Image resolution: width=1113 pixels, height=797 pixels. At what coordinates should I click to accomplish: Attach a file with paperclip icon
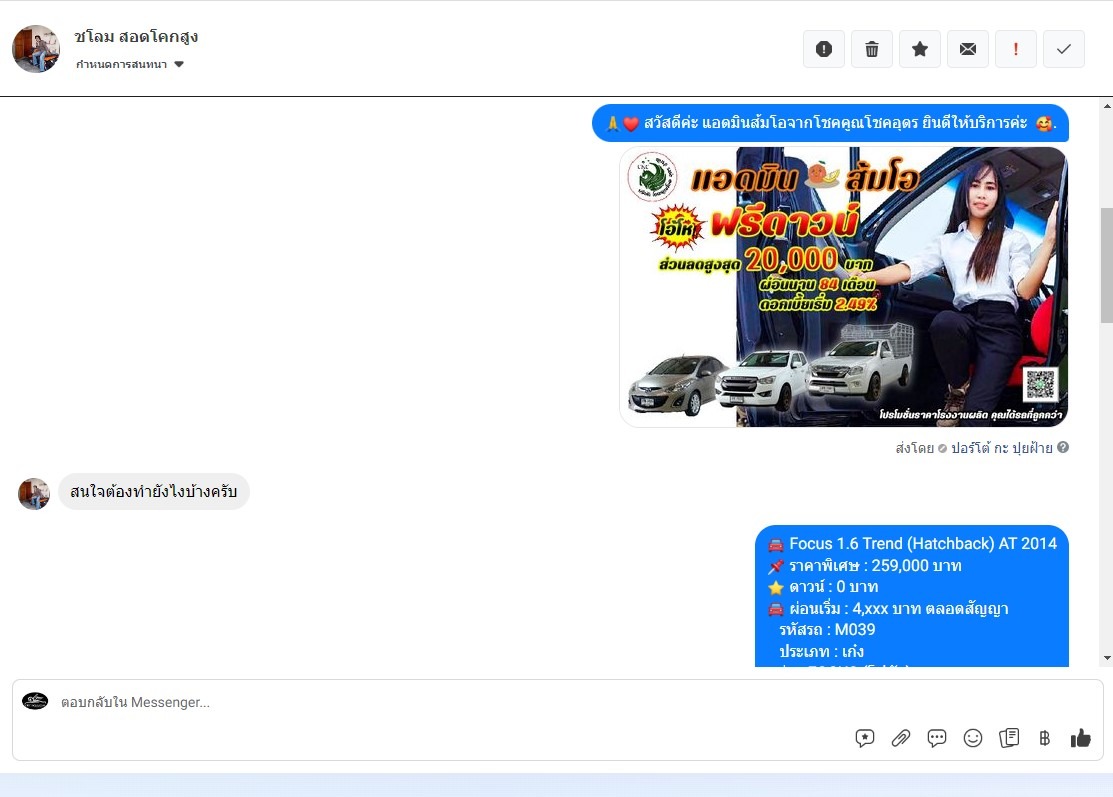[901, 738]
